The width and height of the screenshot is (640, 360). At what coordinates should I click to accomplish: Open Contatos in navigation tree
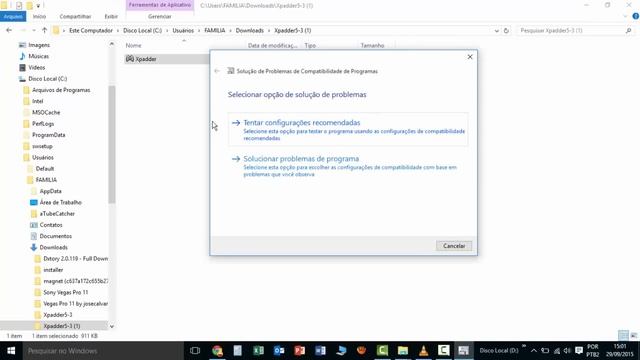[51, 225]
